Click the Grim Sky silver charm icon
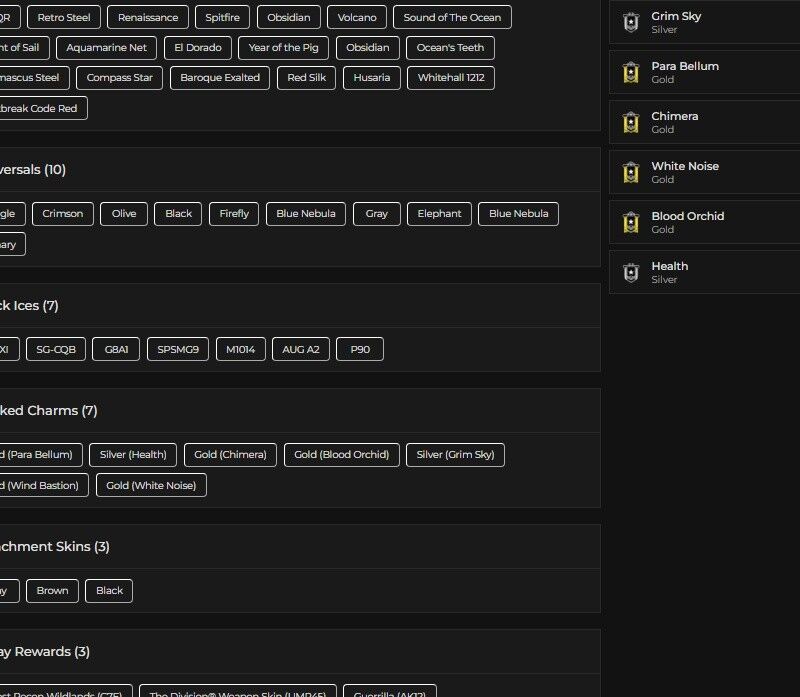This screenshot has height=697, width=800. 630,23
